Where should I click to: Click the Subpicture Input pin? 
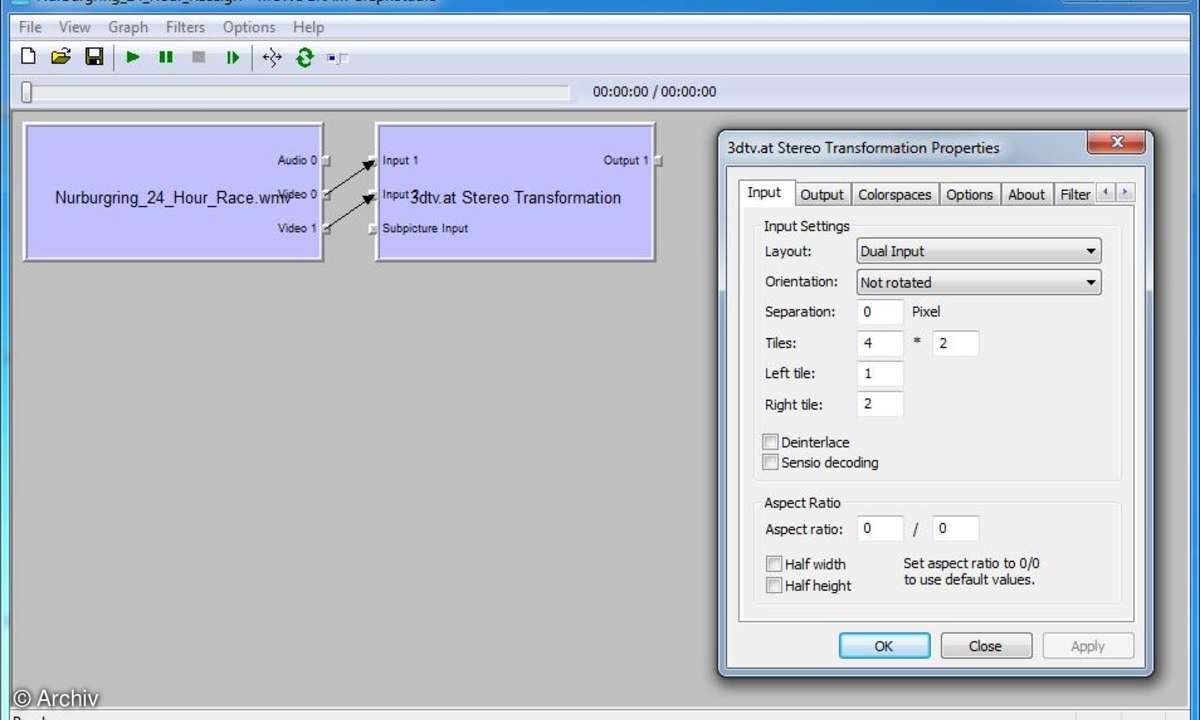(371, 229)
